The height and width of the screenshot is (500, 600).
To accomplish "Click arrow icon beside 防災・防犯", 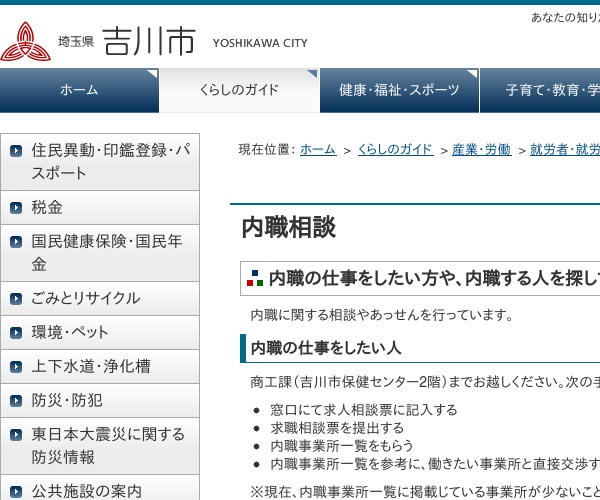I will 16,401.
